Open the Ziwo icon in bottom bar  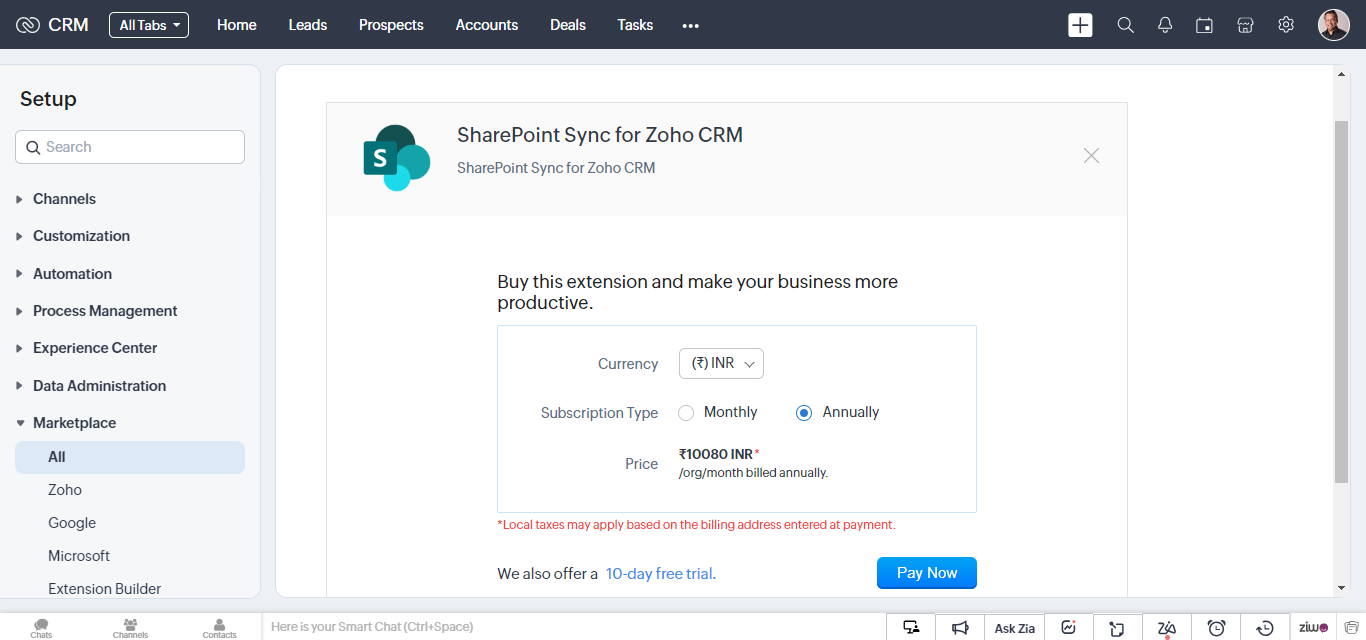coord(1313,627)
